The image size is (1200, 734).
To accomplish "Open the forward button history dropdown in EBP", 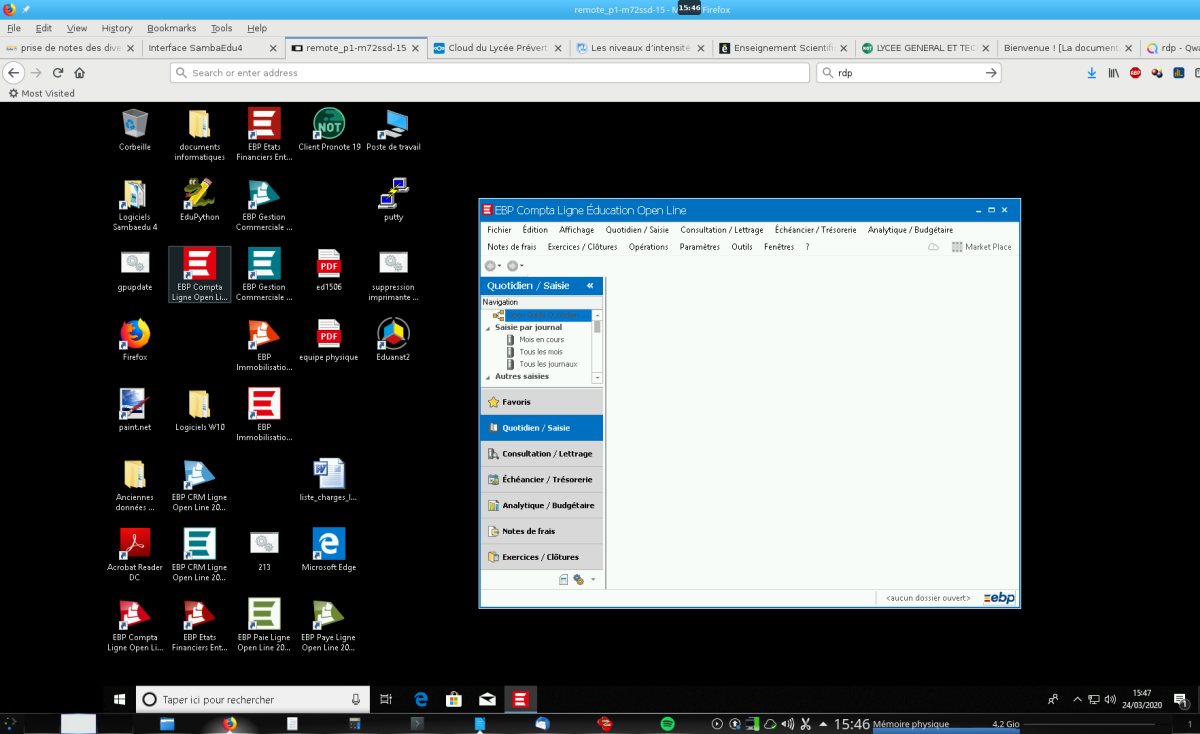I will (523, 266).
